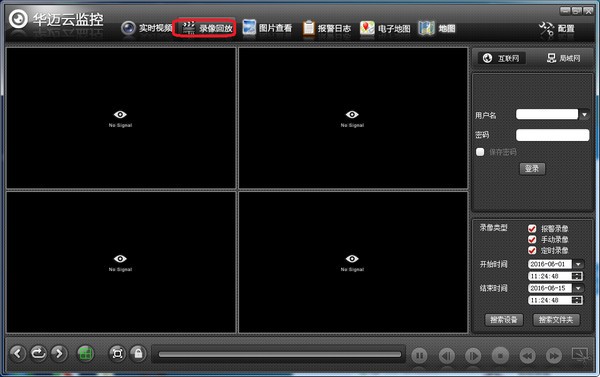Click on the playback progress slider
Viewport: 600px width, 377px height.
280,354
